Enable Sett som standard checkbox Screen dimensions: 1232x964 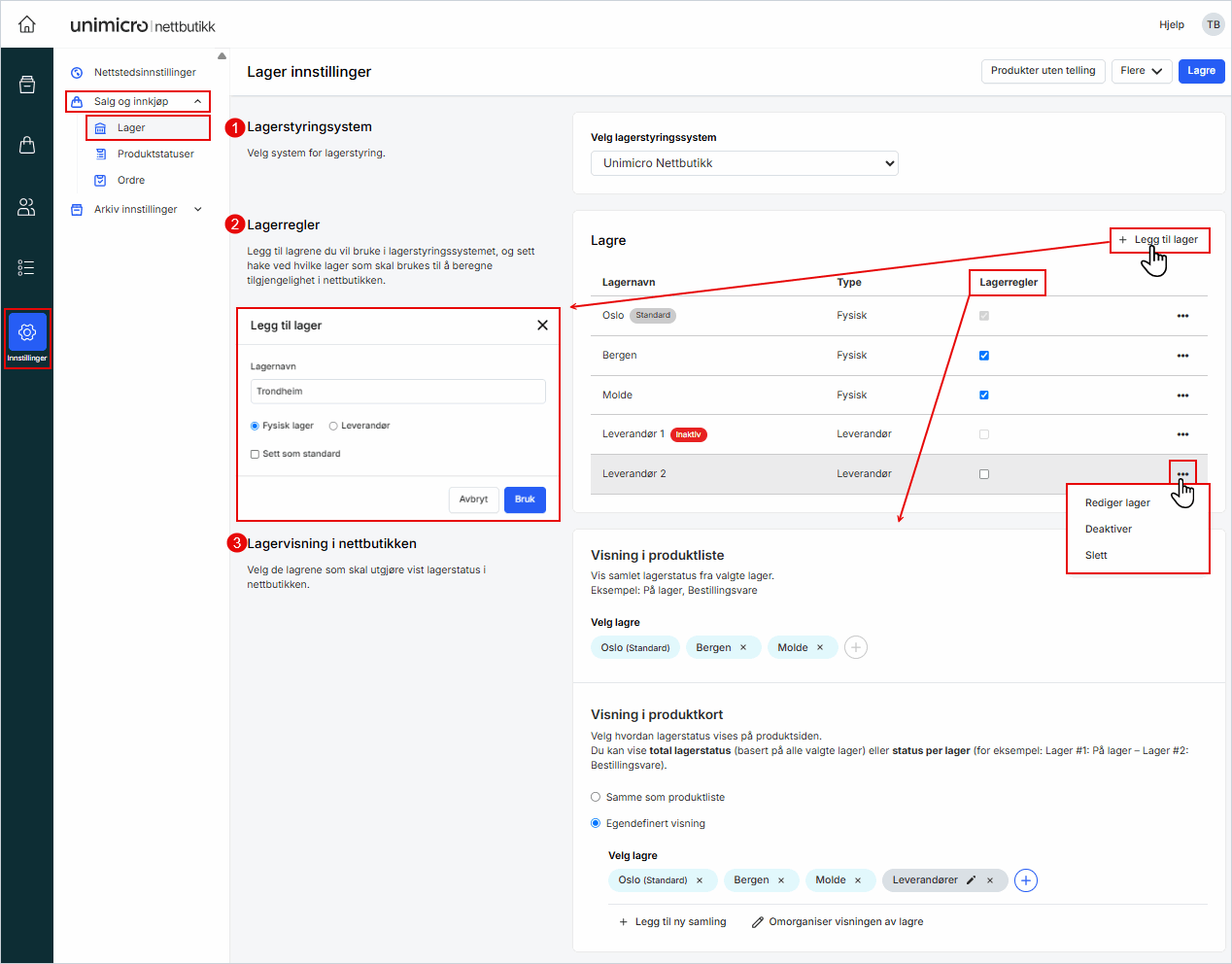coord(256,454)
